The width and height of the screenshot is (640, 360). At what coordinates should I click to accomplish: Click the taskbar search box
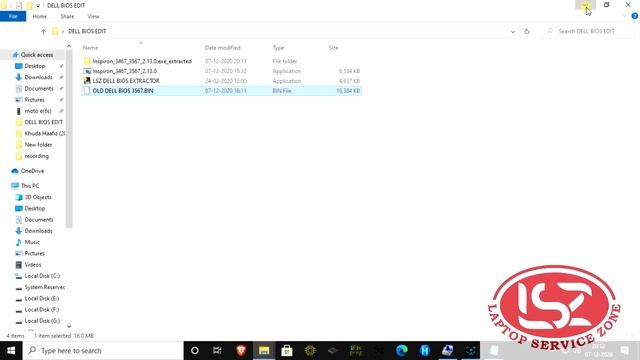(103, 351)
